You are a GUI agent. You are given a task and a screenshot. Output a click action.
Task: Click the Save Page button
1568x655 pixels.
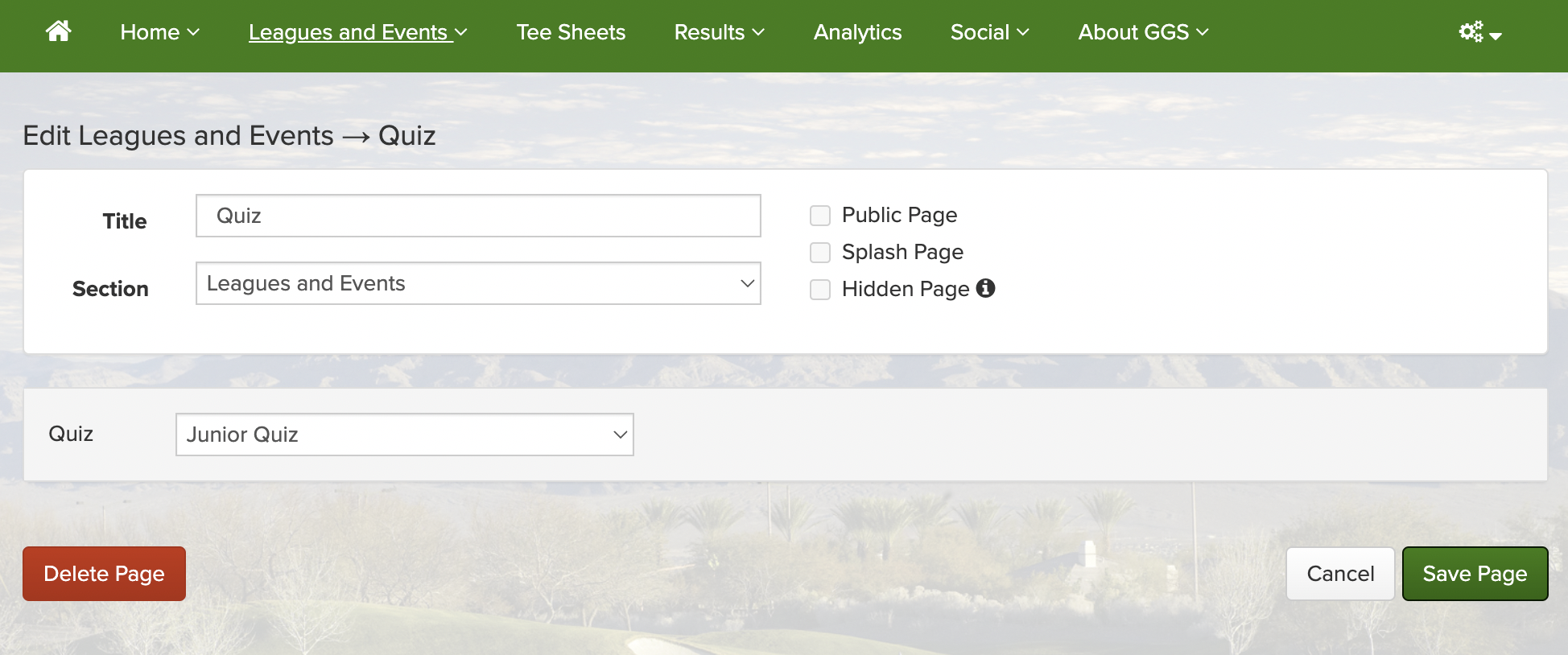(1475, 574)
